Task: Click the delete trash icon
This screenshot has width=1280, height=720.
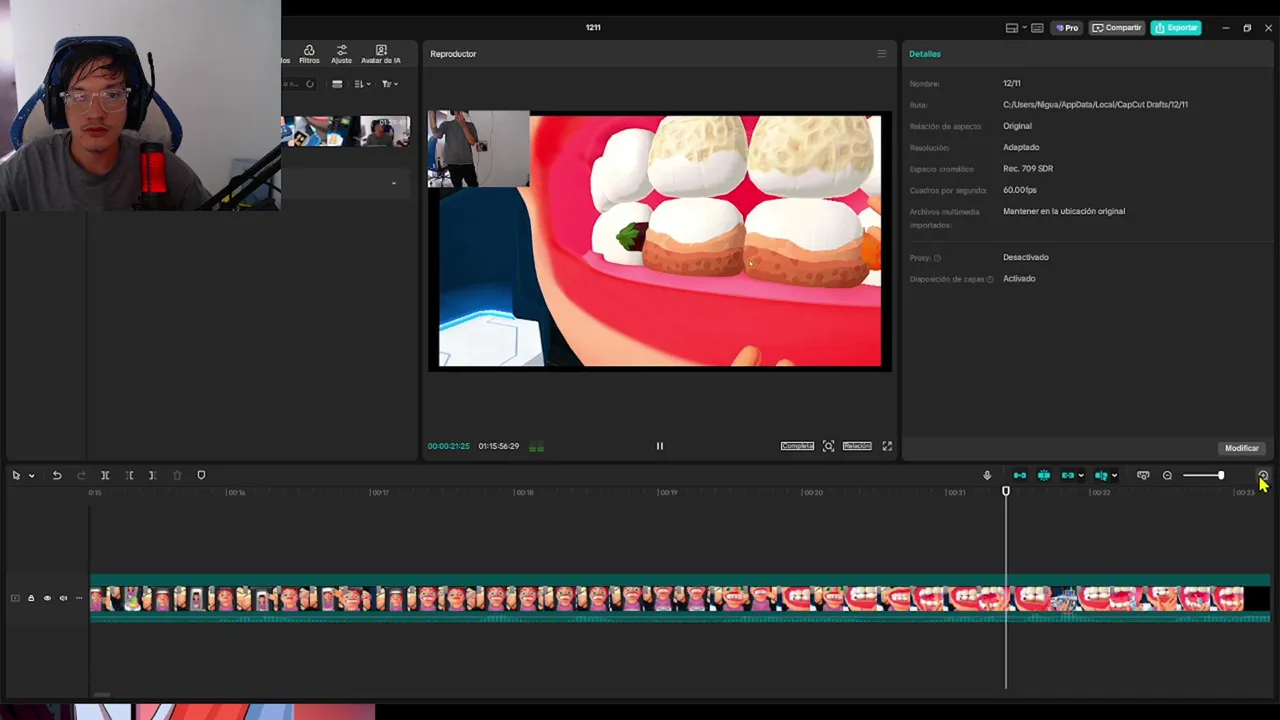Action: [x=177, y=475]
